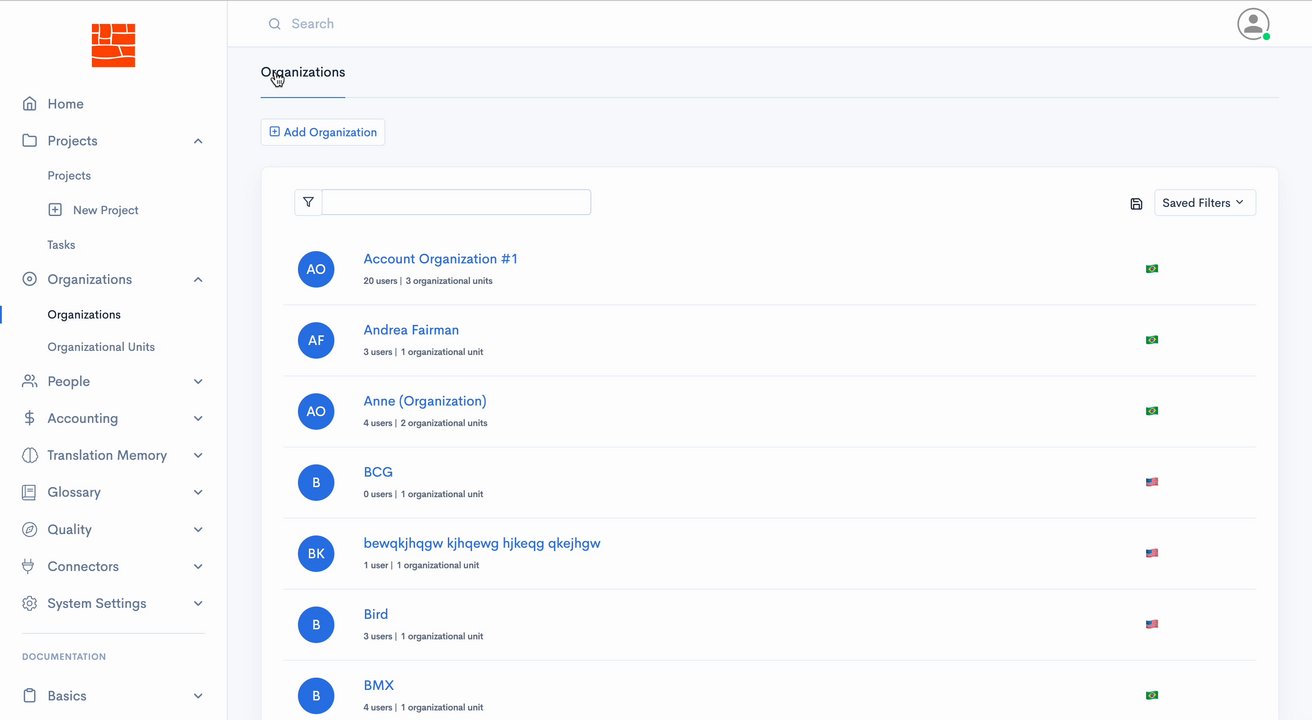The width and height of the screenshot is (1312, 720).
Task: Open BCG organization link
Action: 378,472
